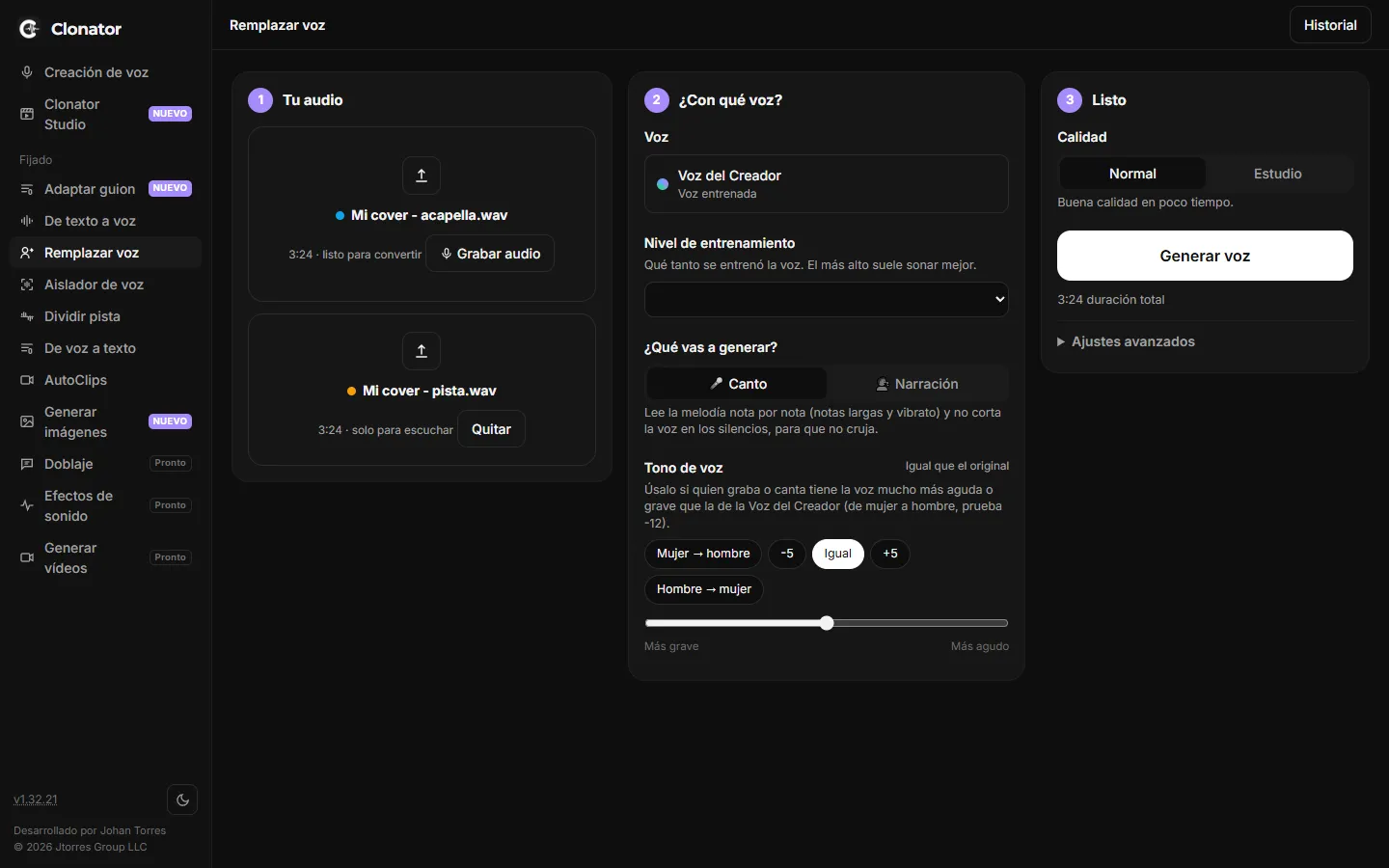
Task: Click the Aislador de voz icon
Action: 27,285
